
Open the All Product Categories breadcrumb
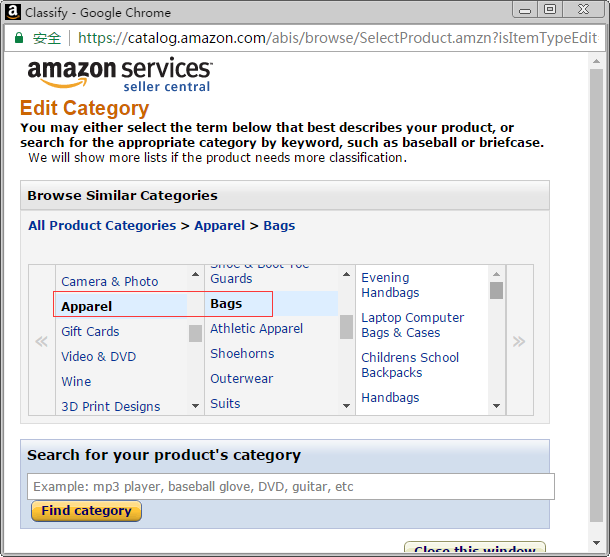[x=102, y=226]
